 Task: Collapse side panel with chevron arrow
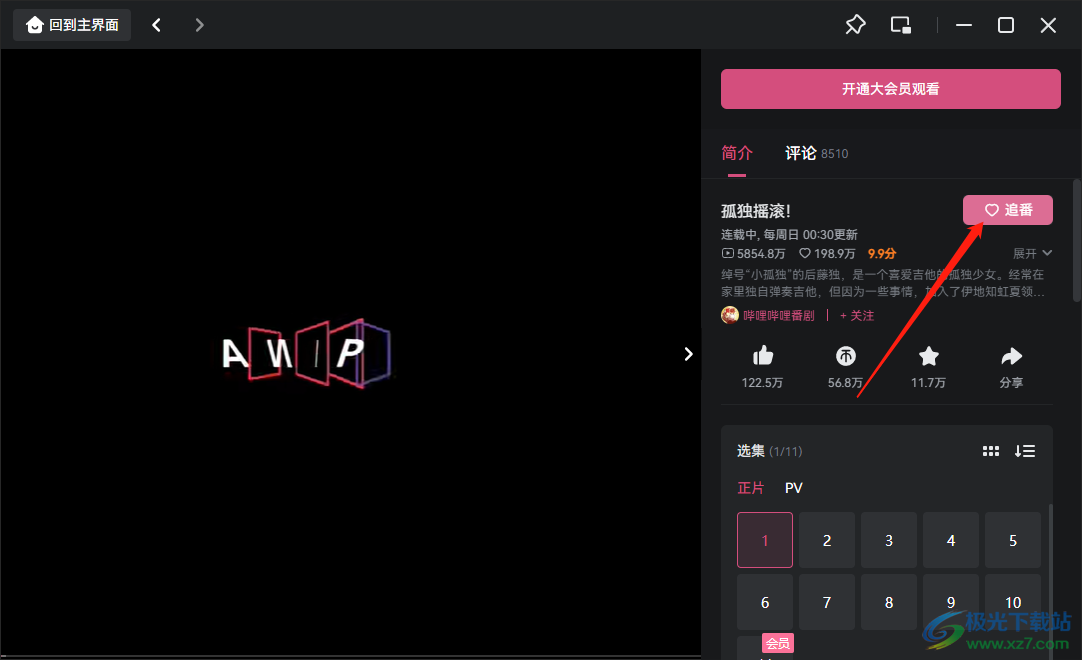click(688, 354)
